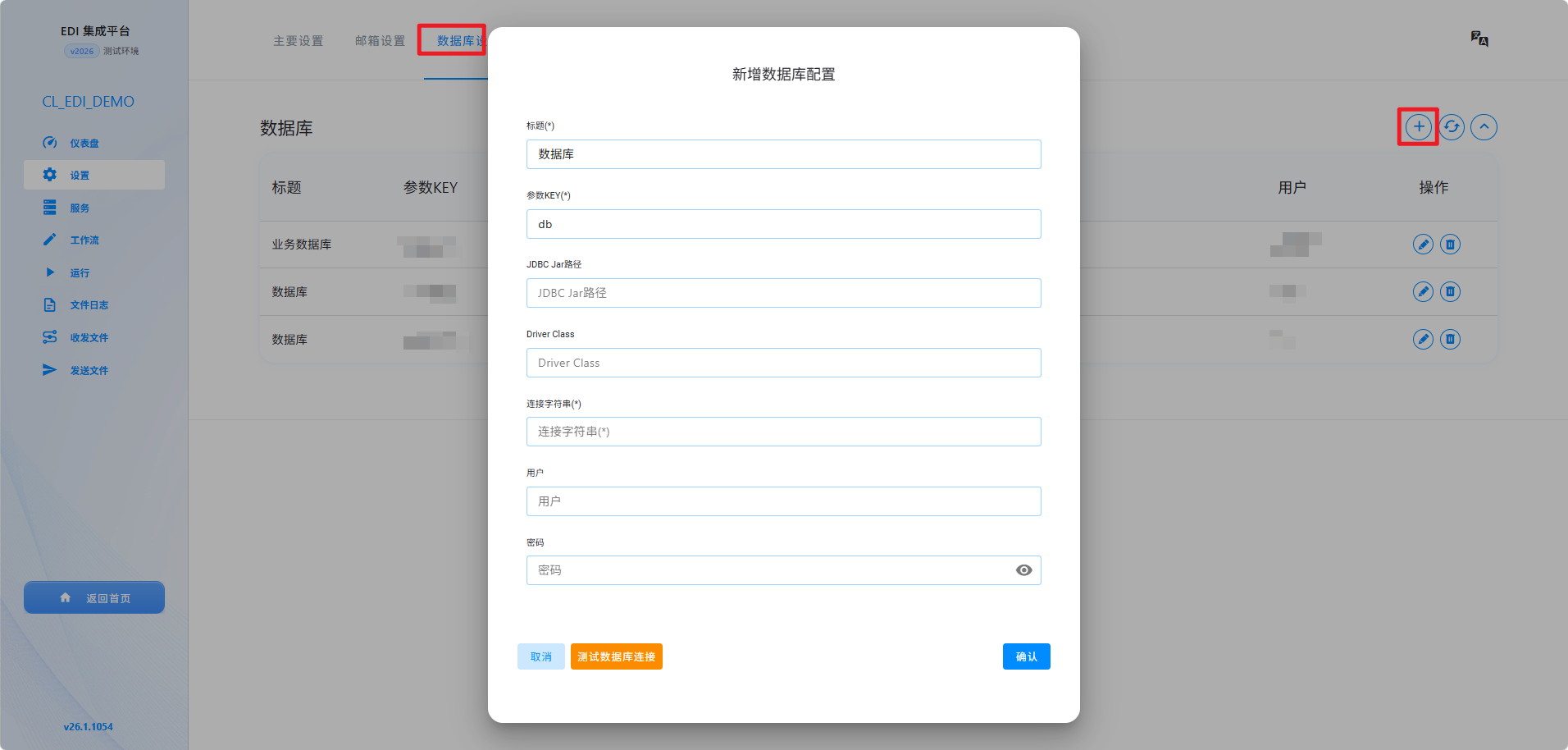This screenshot has height=750, width=1568.
Task: Open 仪表盘 in the sidebar menu
Action: pos(84,144)
